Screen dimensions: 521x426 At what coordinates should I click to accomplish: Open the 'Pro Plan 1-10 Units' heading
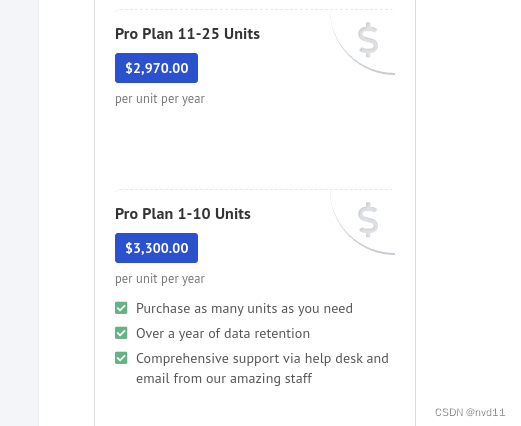coord(183,214)
